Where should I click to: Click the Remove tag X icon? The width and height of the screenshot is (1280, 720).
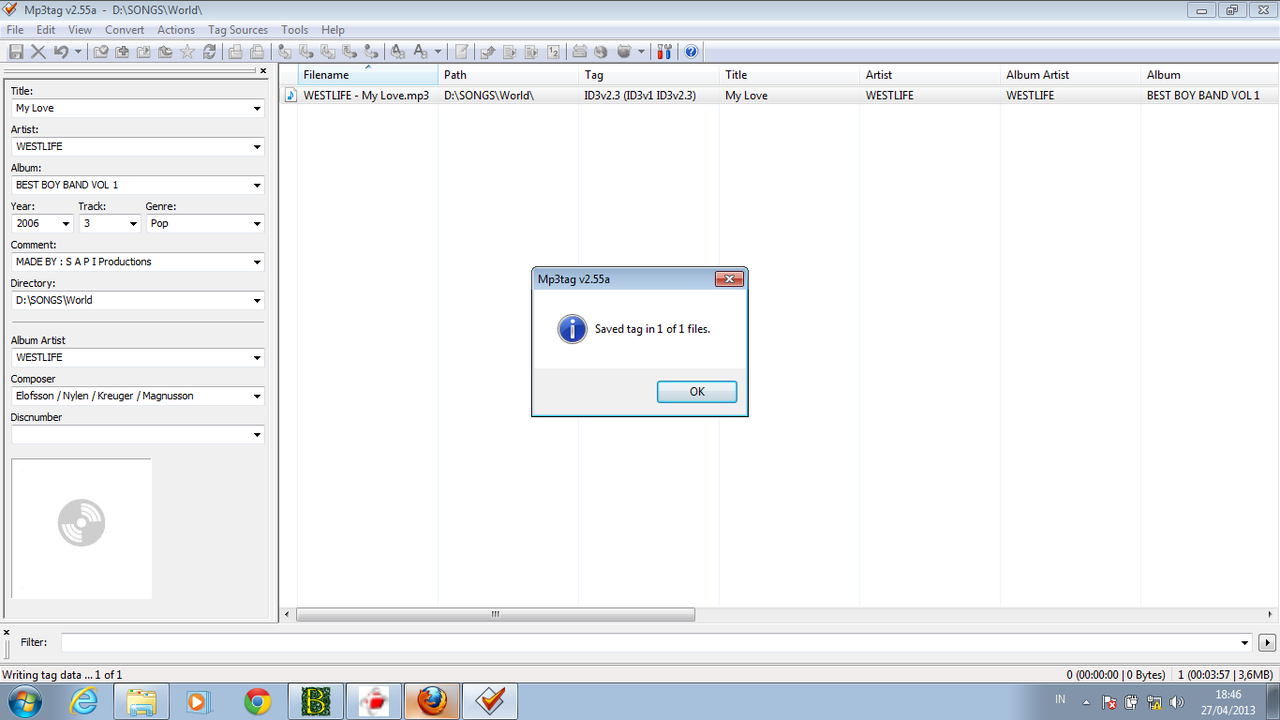pos(37,51)
